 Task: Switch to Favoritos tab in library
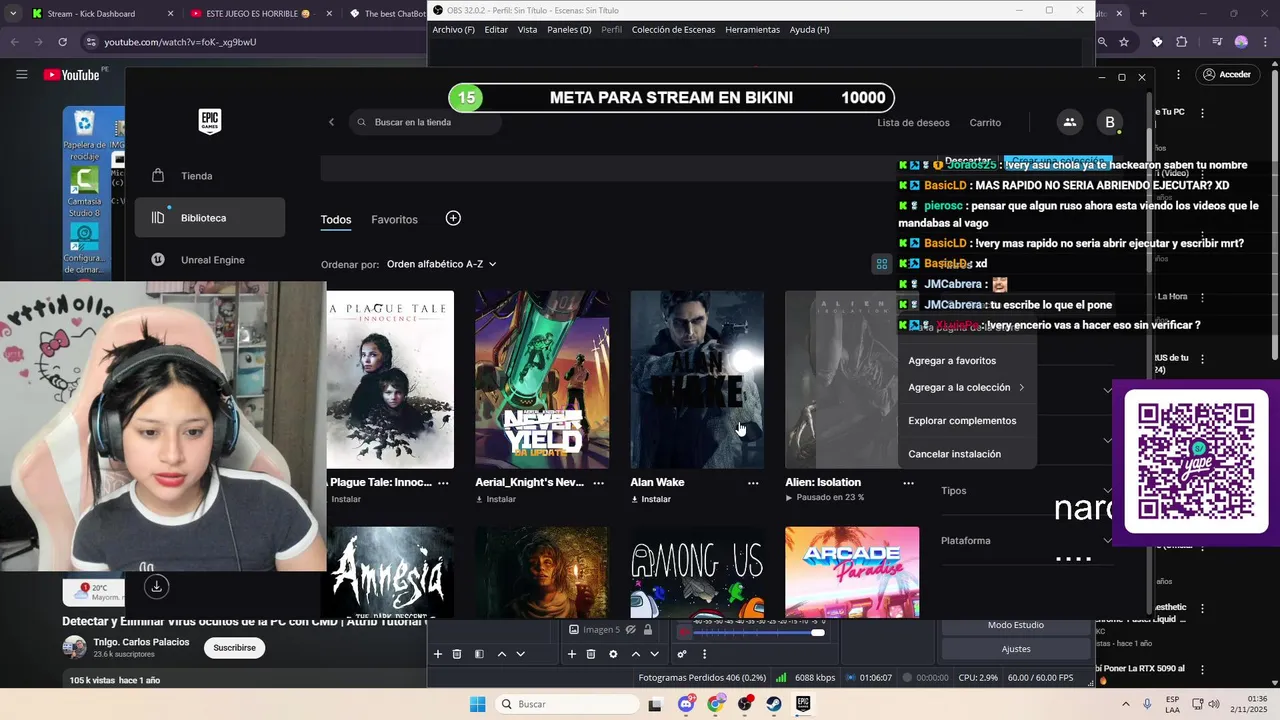point(394,219)
